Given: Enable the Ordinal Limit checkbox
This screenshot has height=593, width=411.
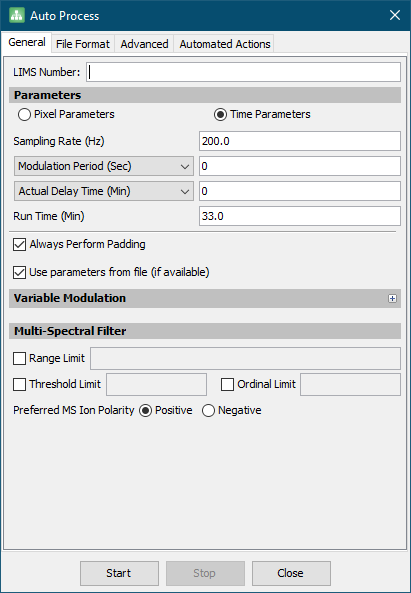Looking at the screenshot, I should click(x=227, y=385).
